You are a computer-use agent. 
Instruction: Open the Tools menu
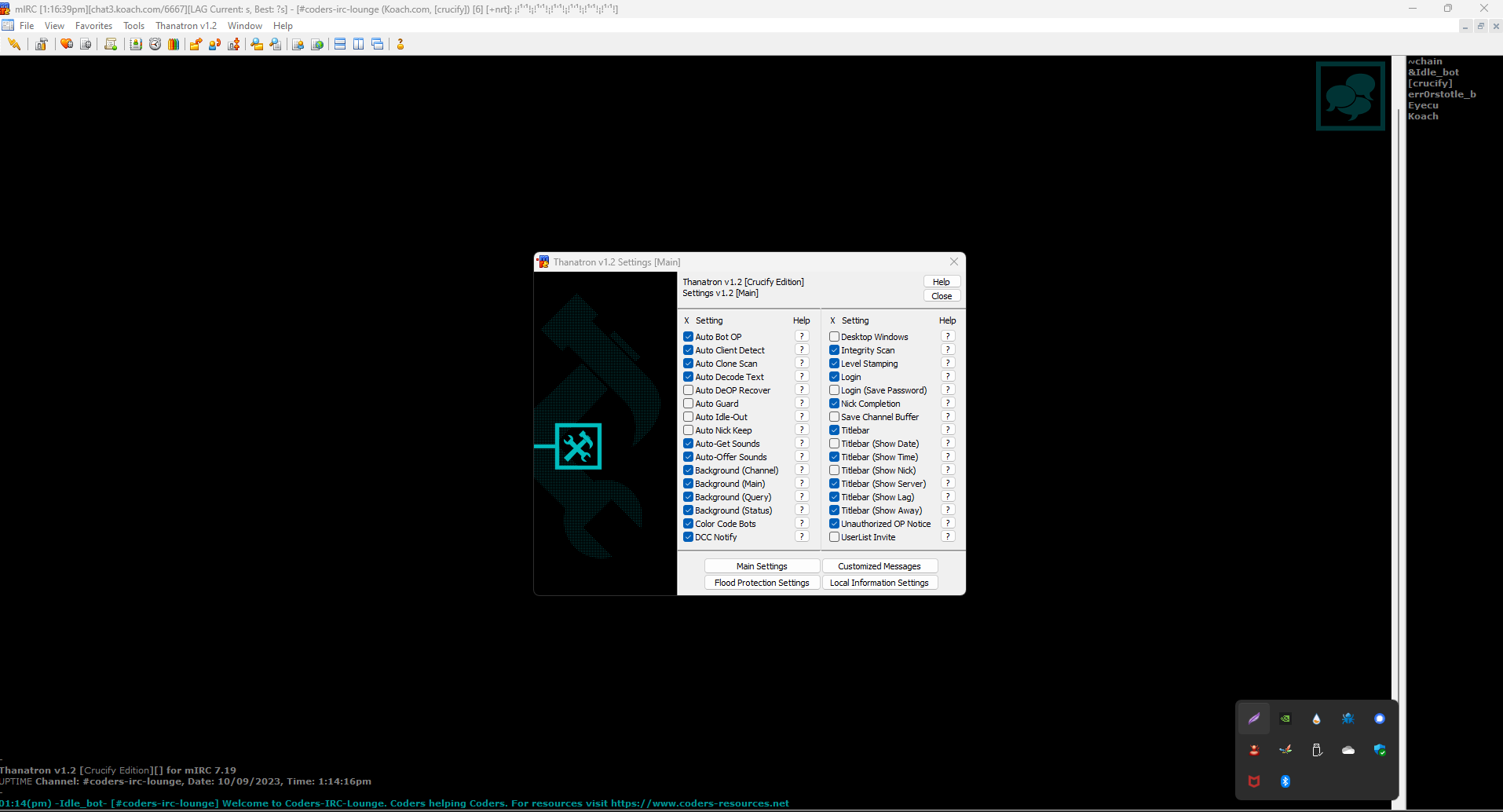click(x=133, y=26)
